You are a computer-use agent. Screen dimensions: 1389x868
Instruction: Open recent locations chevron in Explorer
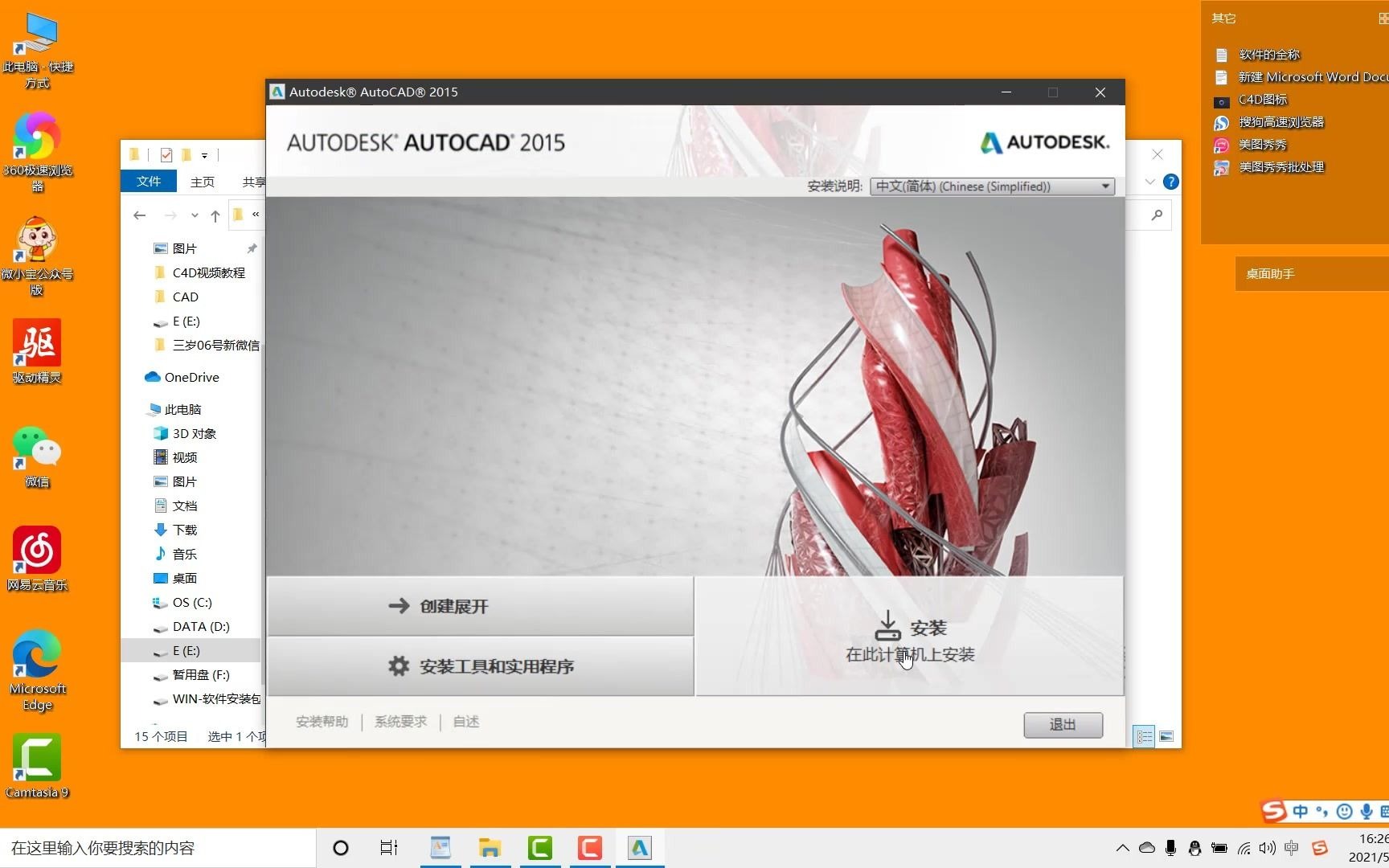tap(195, 215)
